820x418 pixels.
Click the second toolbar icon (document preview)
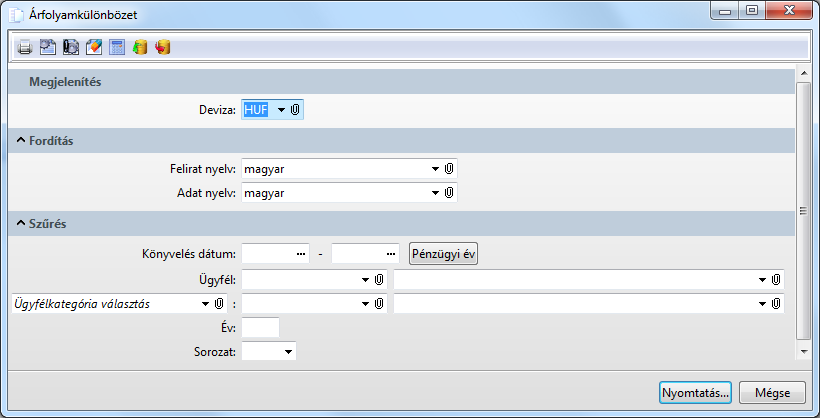click(x=48, y=47)
